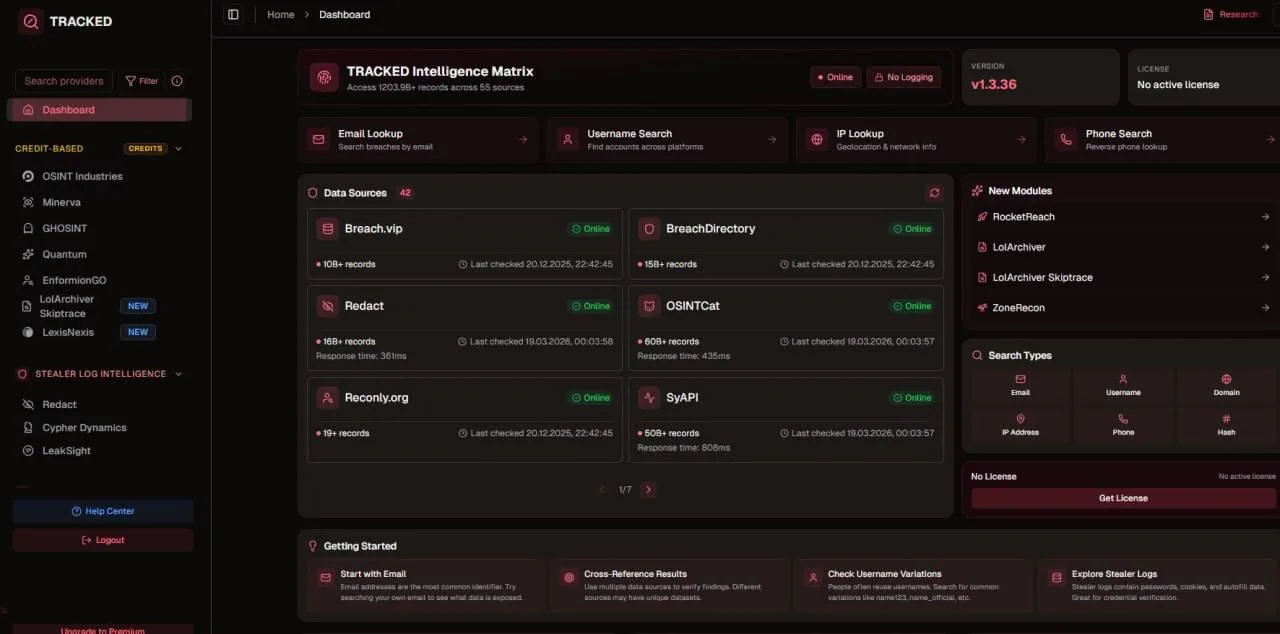Click the info icon beside Filter
The height and width of the screenshot is (634, 1280).
coord(177,81)
